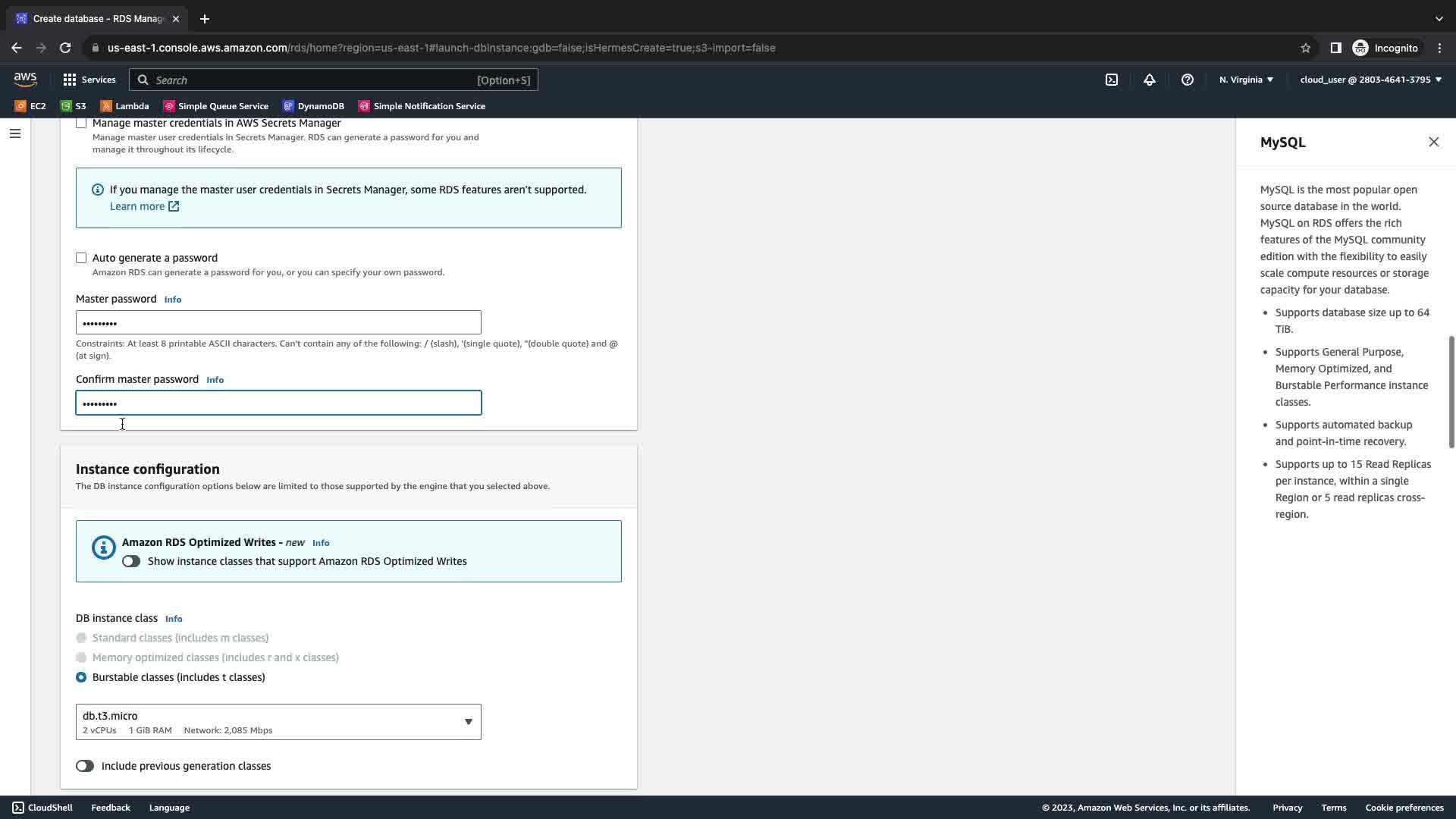This screenshot has width=1456, height=819.
Task: Bookmark the page with the star icon
Action: (x=1305, y=48)
